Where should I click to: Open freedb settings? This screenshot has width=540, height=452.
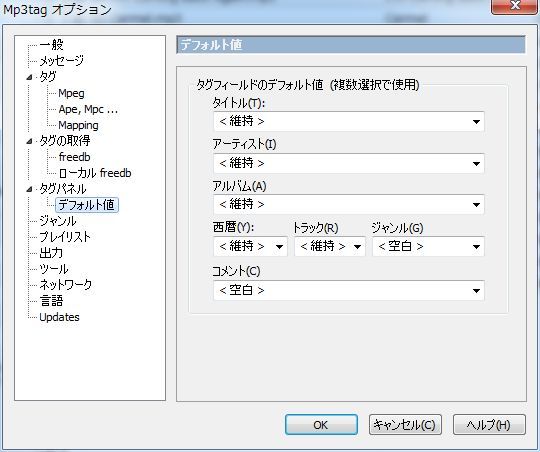tap(74, 157)
